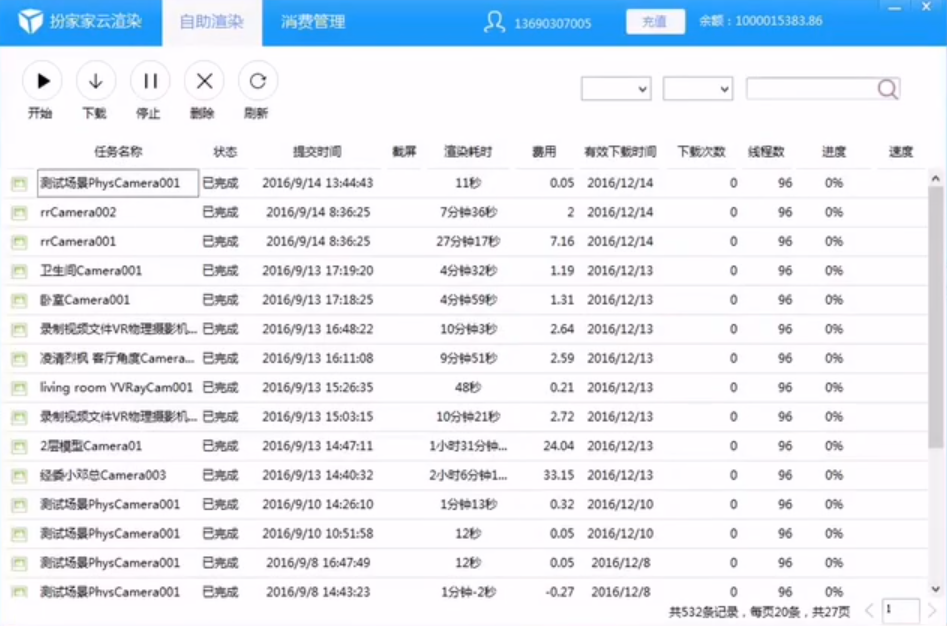
Task: Click the 刷新 (refresh) icon
Action: [258, 81]
